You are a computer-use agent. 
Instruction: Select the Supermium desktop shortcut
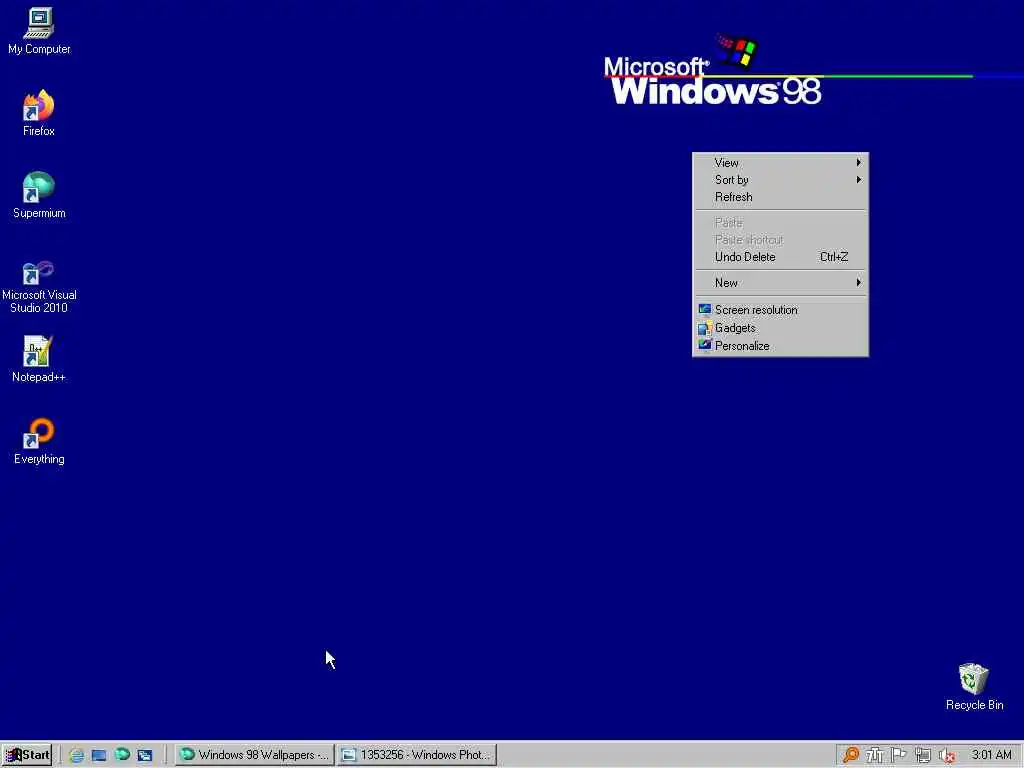39,195
